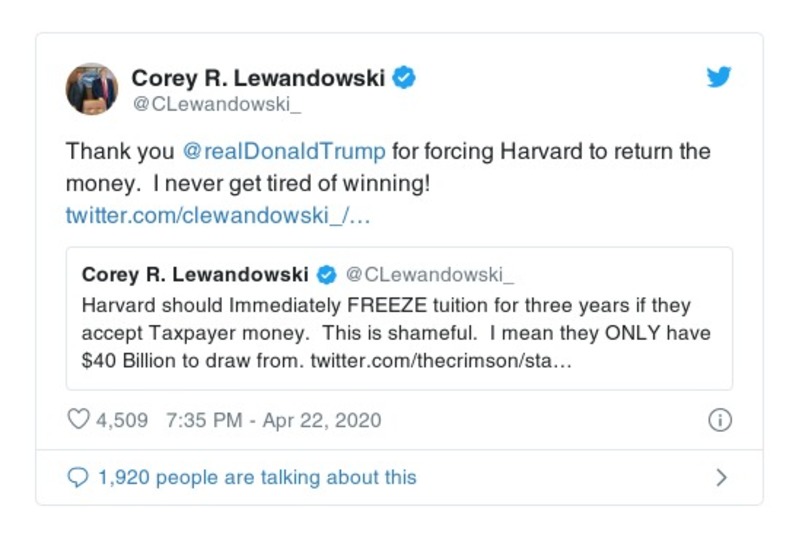Open the tweet info circle icon

719,420
